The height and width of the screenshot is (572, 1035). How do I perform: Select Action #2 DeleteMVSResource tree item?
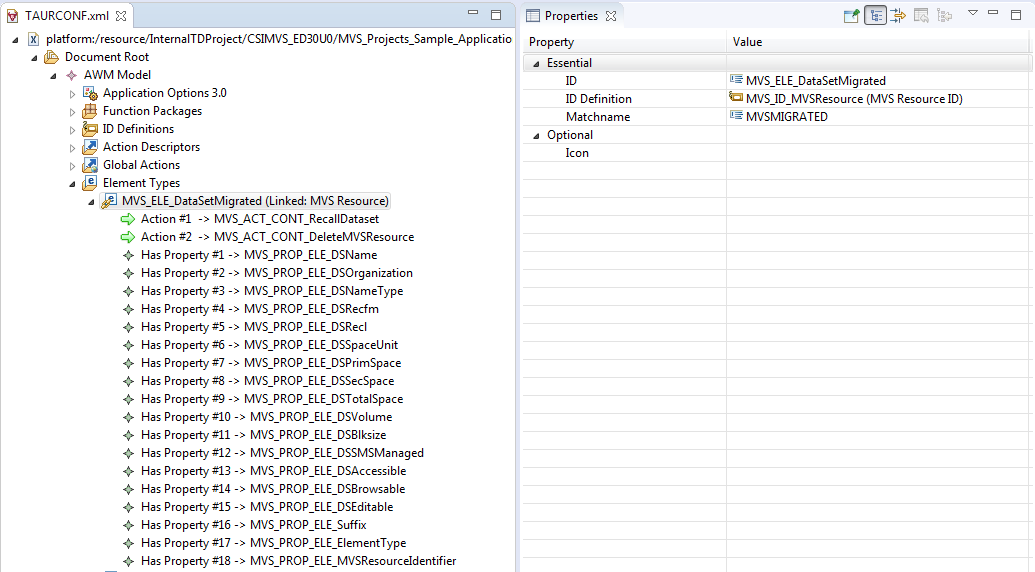click(277, 237)
